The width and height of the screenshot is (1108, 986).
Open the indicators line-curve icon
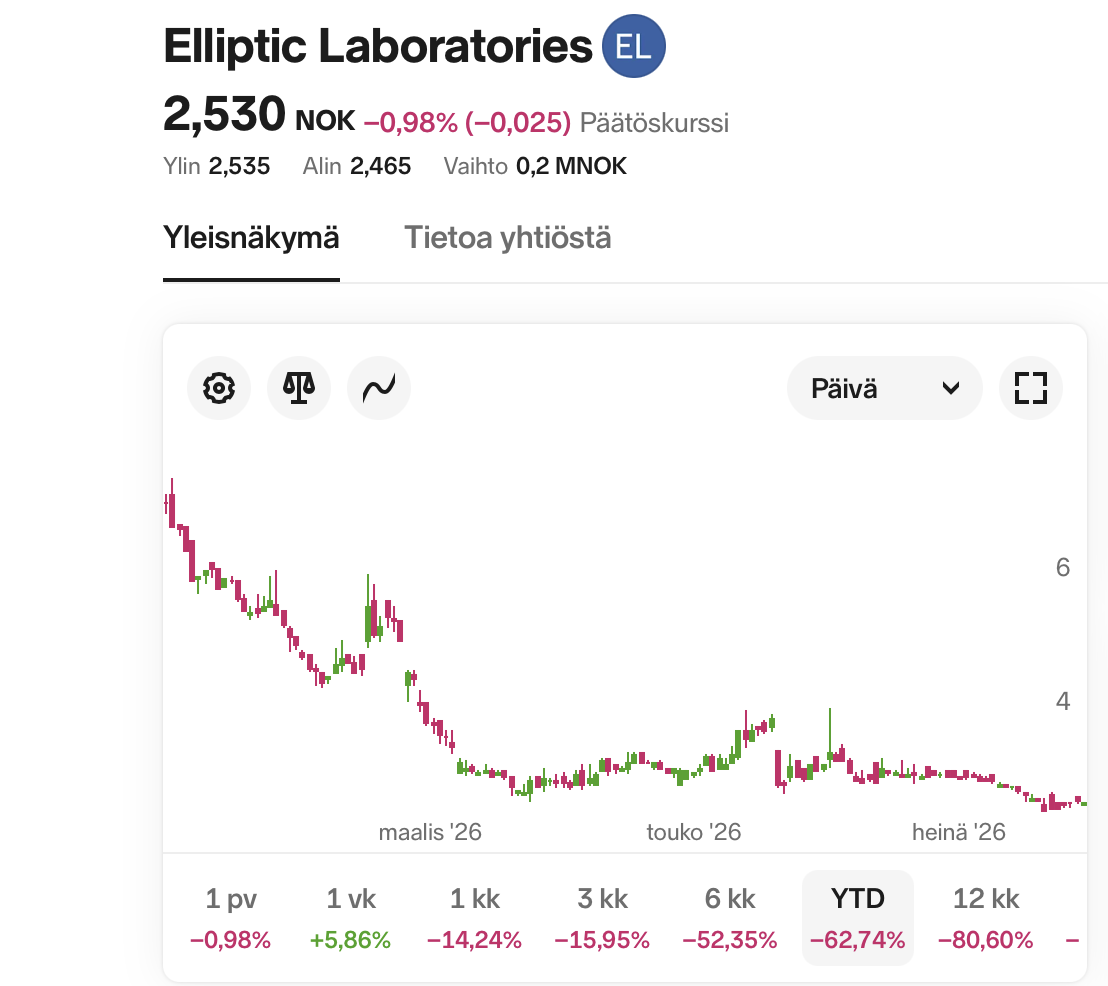379,388
